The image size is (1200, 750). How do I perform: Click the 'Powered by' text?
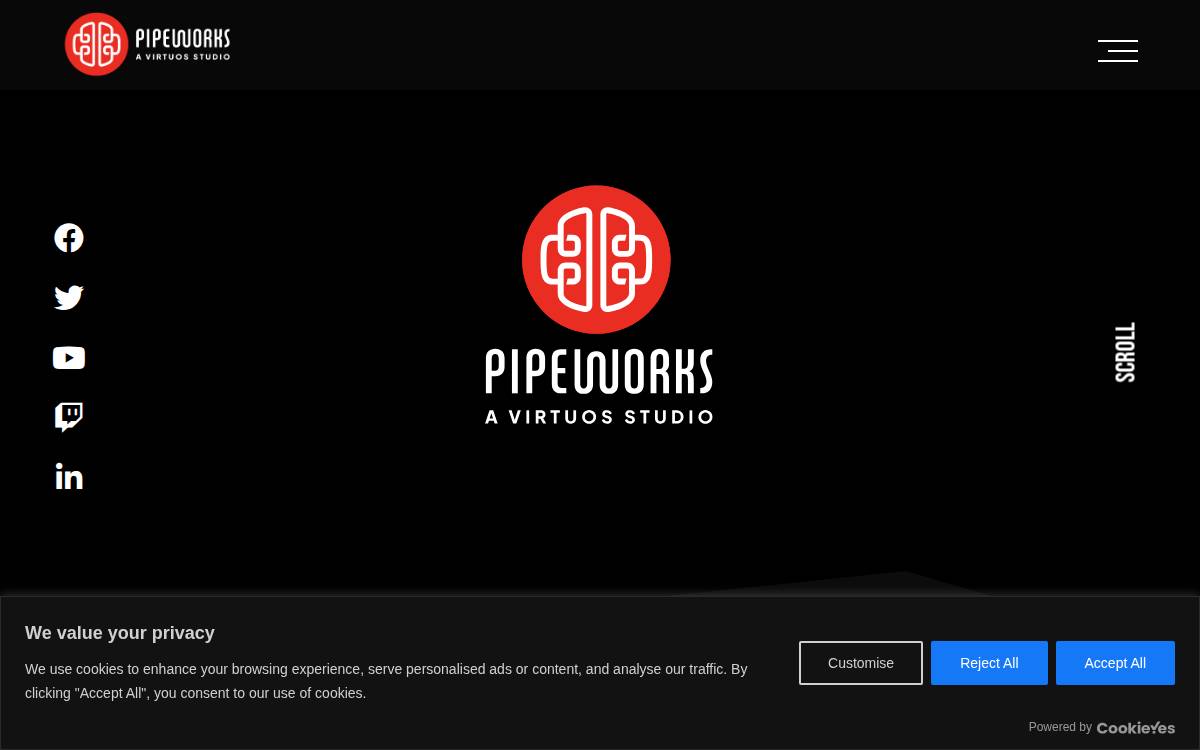pos(1060,727)
